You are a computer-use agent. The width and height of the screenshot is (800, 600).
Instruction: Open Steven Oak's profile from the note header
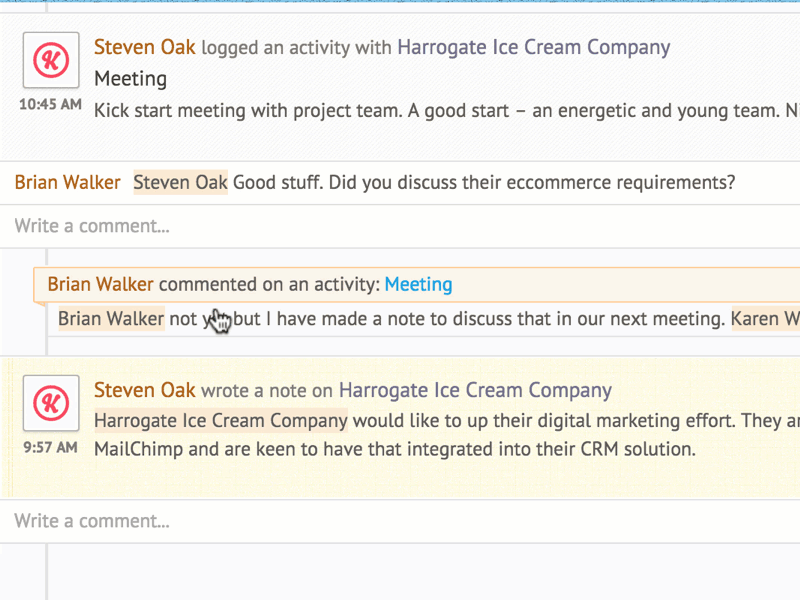[x=144, y=390]
